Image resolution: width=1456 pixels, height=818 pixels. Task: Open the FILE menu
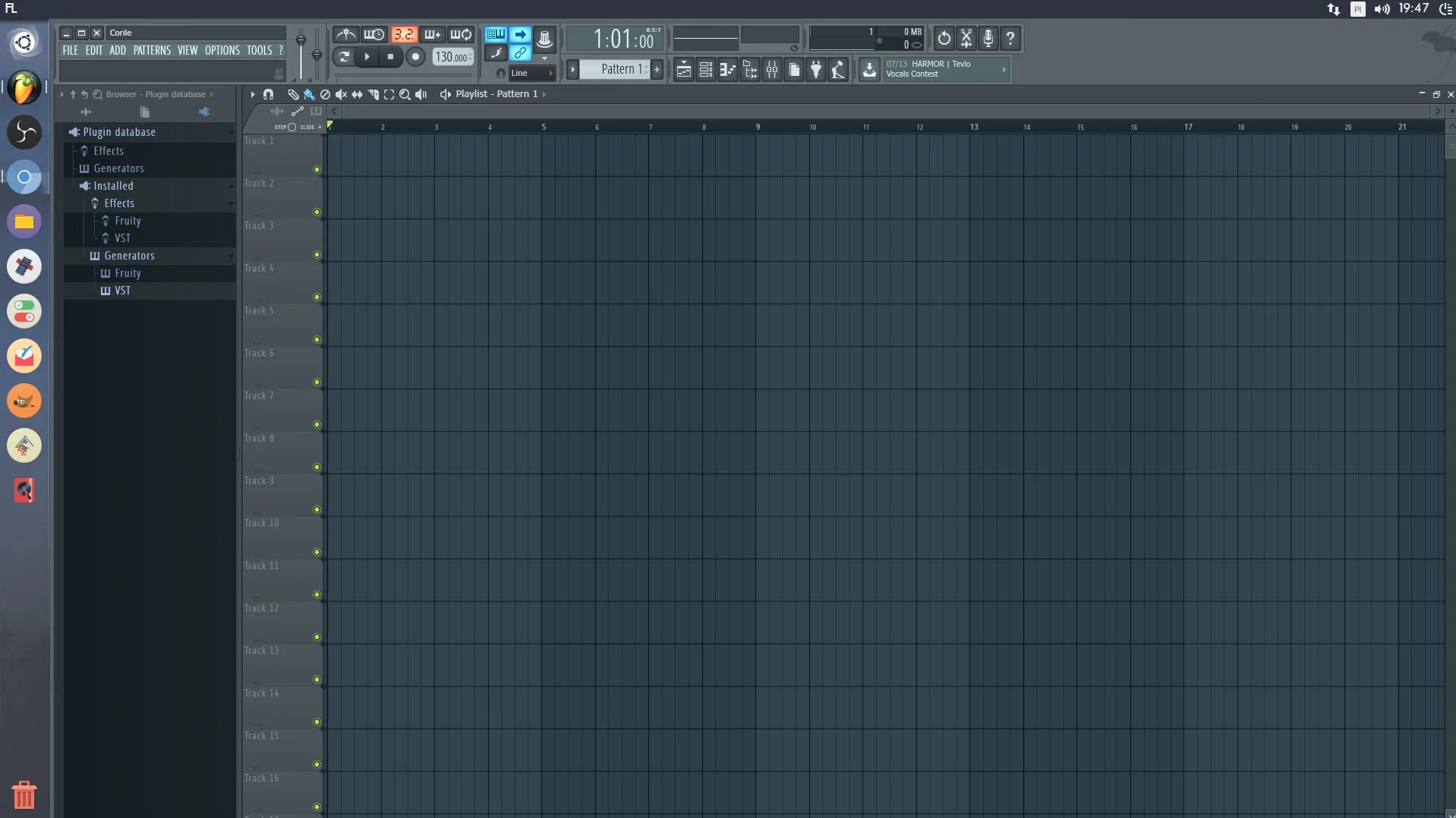click(71, 50)
